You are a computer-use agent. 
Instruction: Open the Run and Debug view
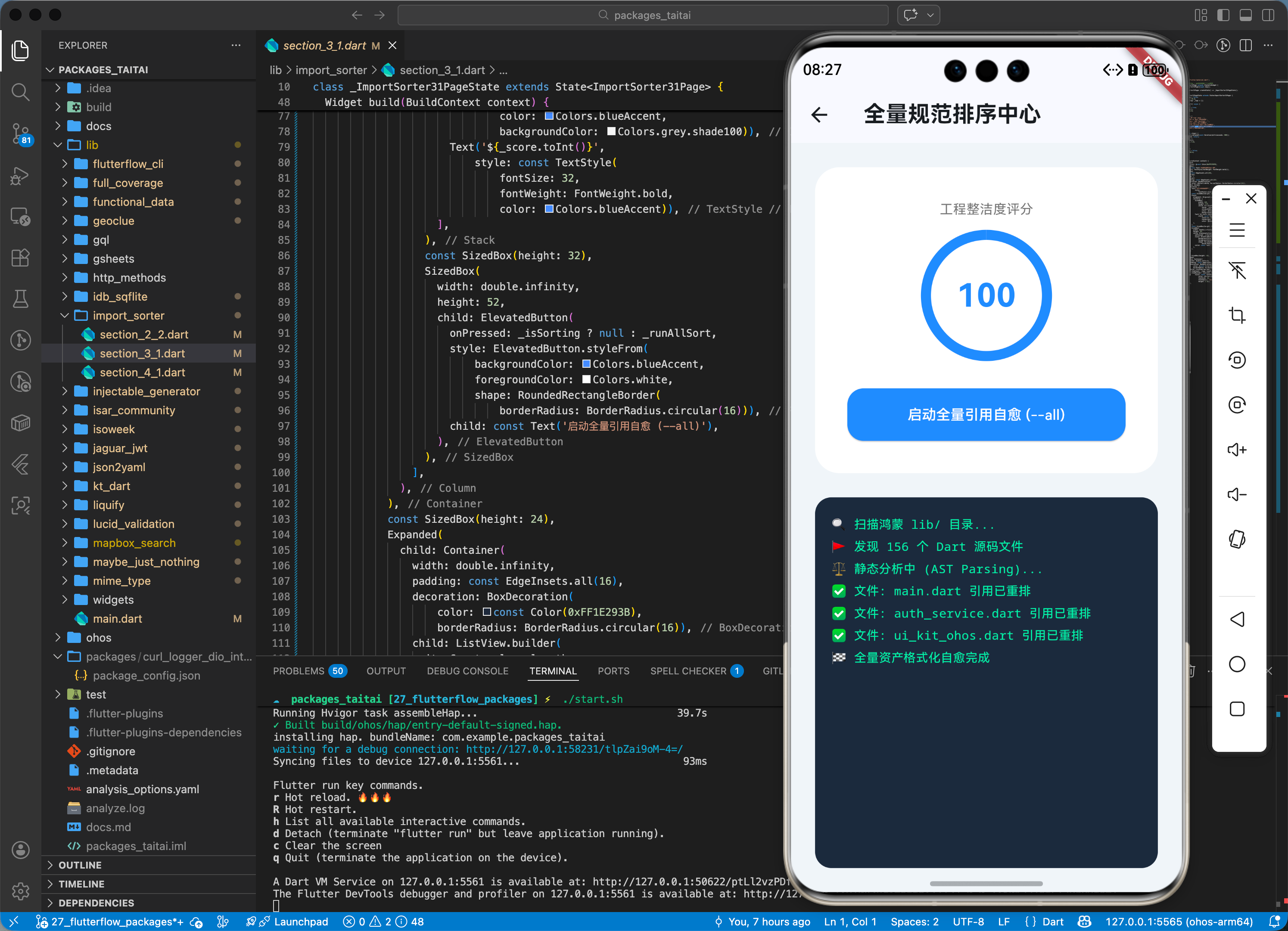(x=20, y=175)
